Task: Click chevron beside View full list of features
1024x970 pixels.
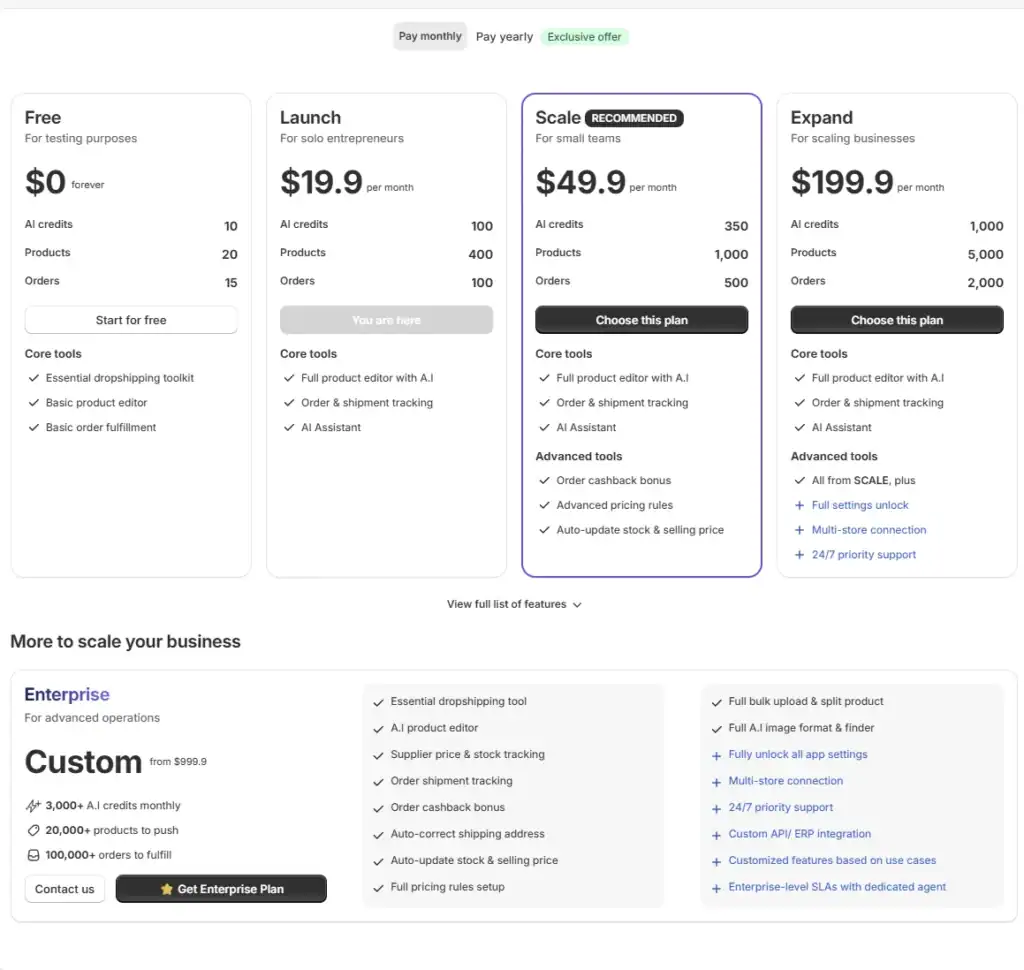Action: pos(577,605)
